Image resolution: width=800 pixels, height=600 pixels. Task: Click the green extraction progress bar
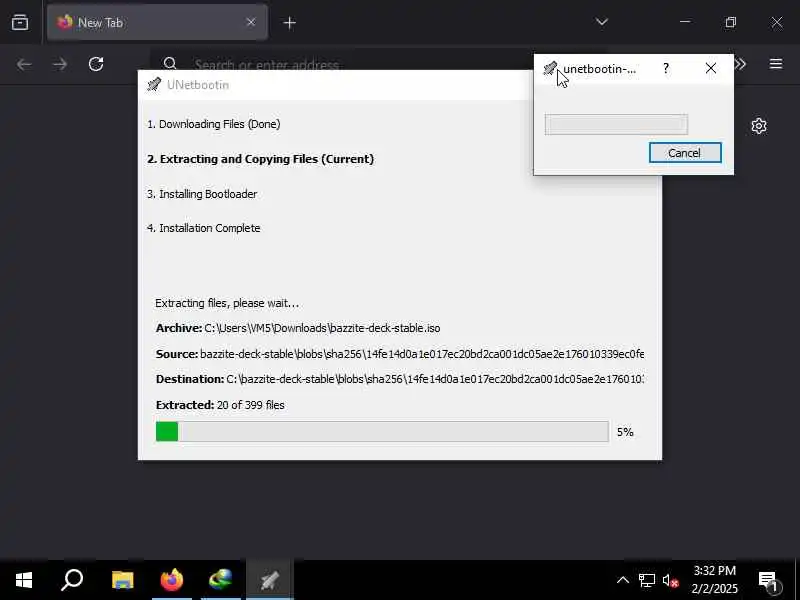tap(382, 432)
